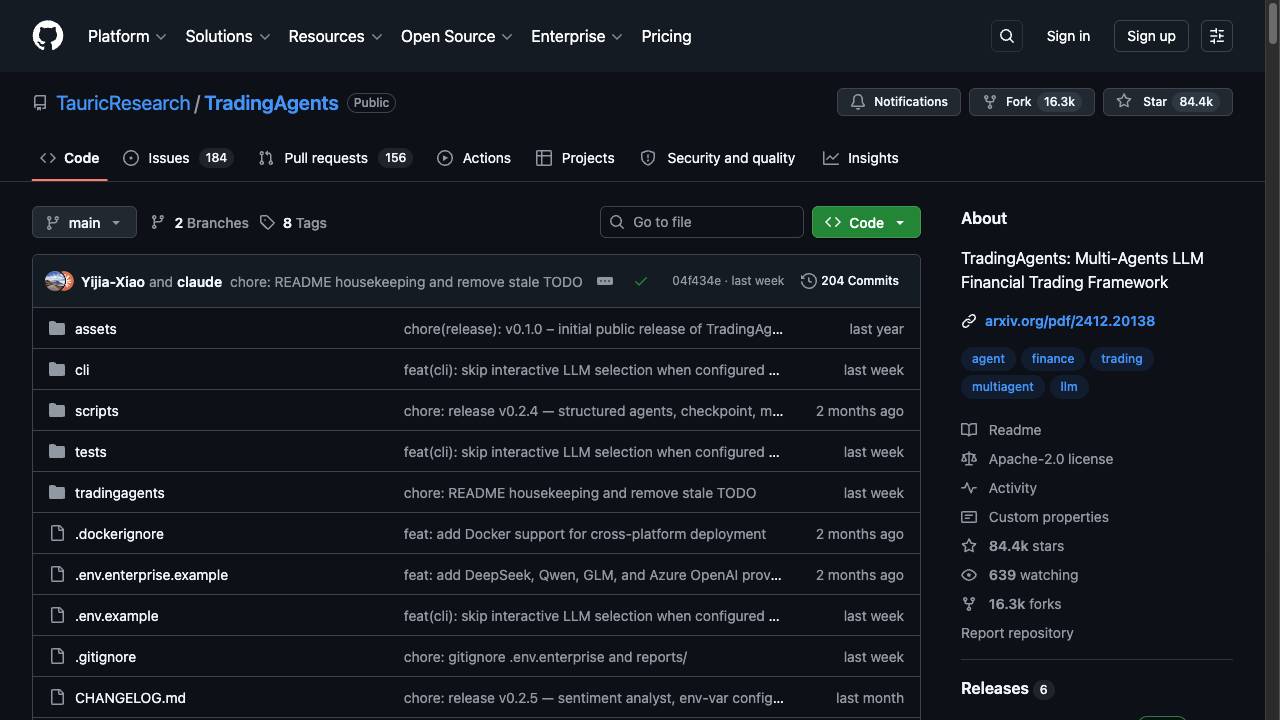This screenshot has width=1280, height=720.
Task: Click the .gitignore file icon
Action: click(x=57, y=656)
